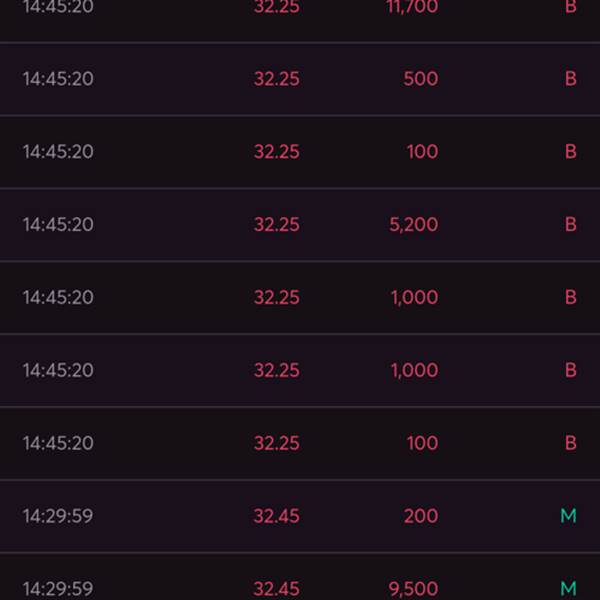The height and width of the screenshot is (600, 600).
Task: Click timestamp 14:45:20 in the 5,200-volume row
Action: [x=58, y=225]
